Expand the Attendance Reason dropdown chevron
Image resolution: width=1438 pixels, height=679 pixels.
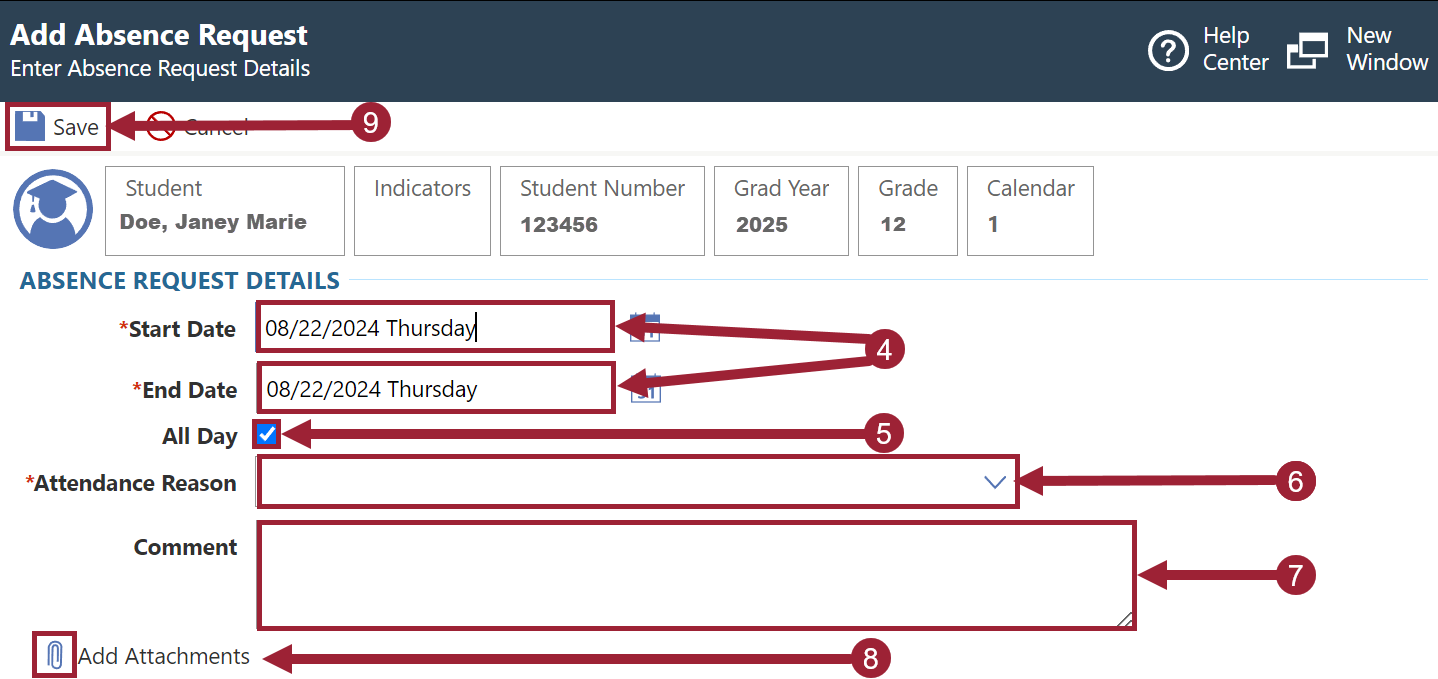tap(994, 482)
